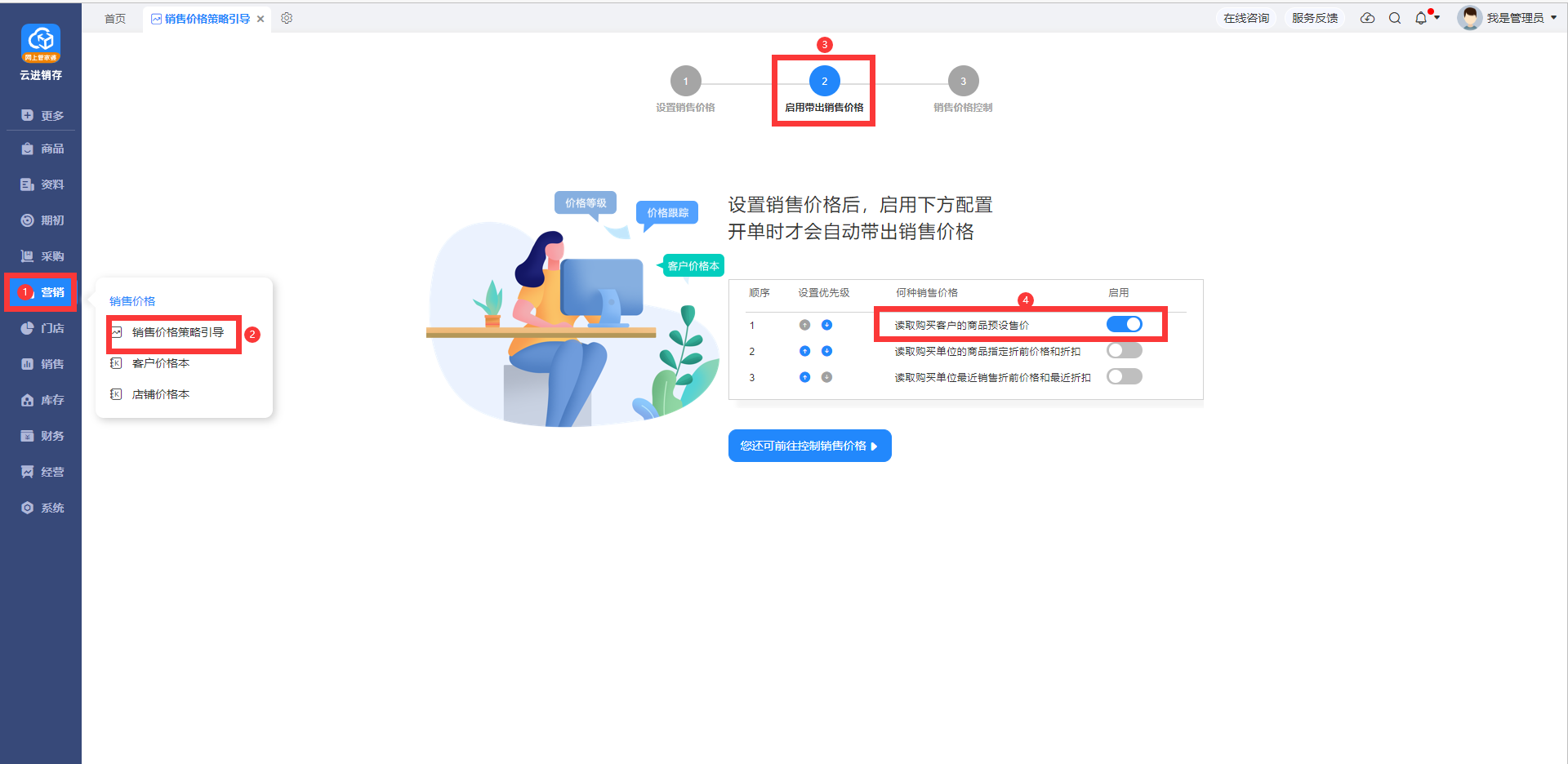Open the notification bell icon
Viewport: 1568px width, 764px height.
tap(1421, 18)
